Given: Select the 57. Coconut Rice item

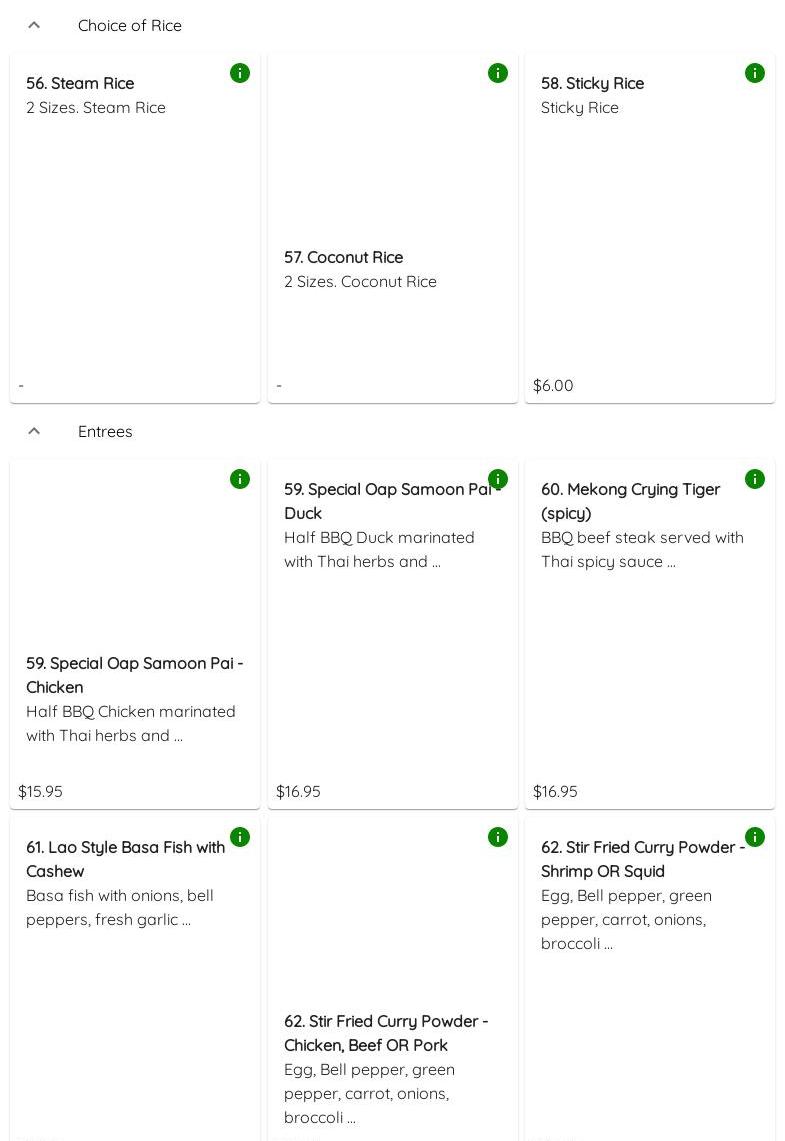Looking at the screenshot, I should pos(343,257).
